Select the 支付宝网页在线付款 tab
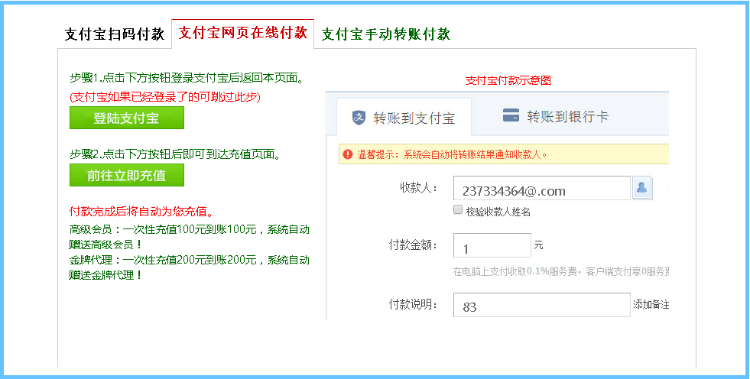Image resolution: width=750 pixels, height=379 pixels. click(x=243, y=33)
